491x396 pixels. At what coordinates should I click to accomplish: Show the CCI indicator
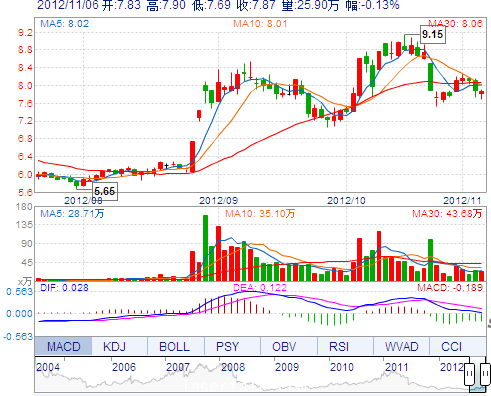(452, 347)
